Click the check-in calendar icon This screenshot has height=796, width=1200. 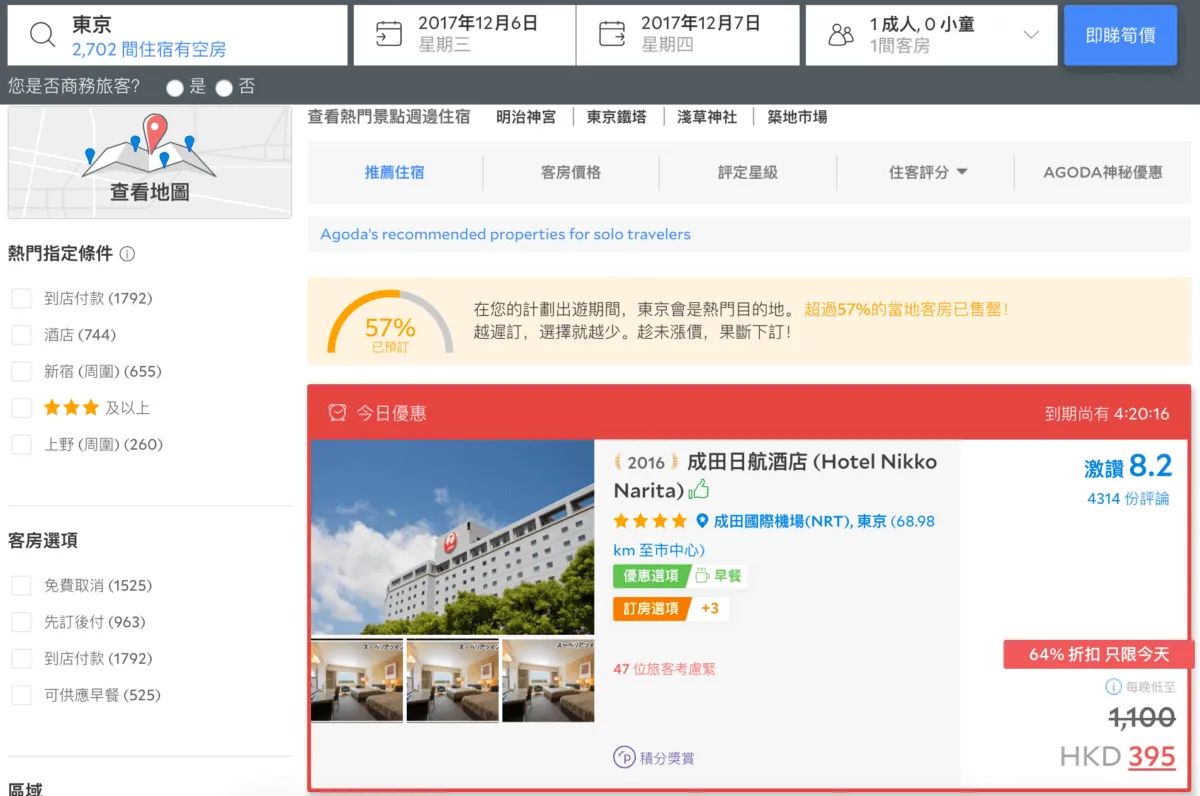point(389,35)
